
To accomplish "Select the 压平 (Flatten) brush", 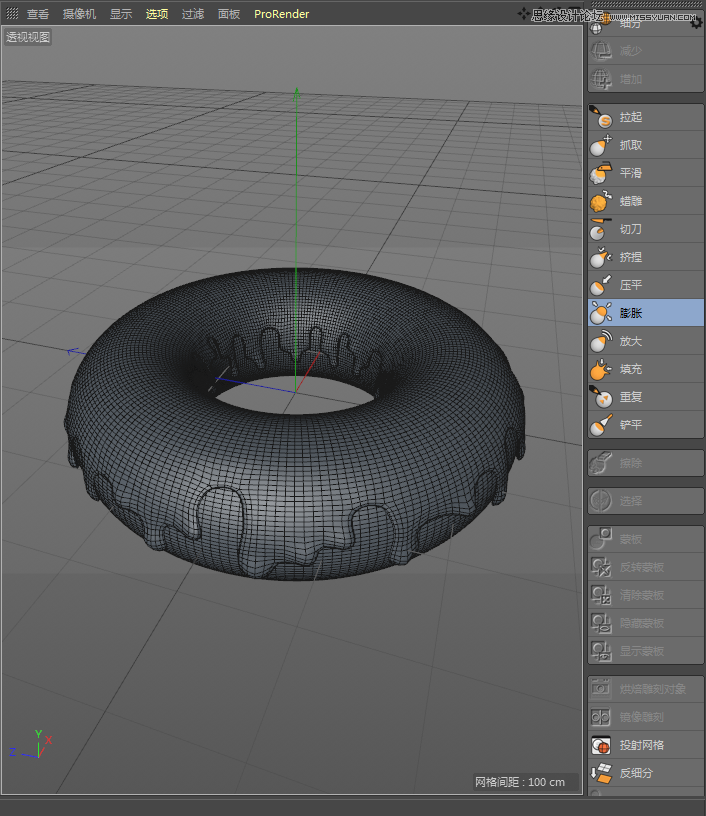I will (x=644, y=285).
